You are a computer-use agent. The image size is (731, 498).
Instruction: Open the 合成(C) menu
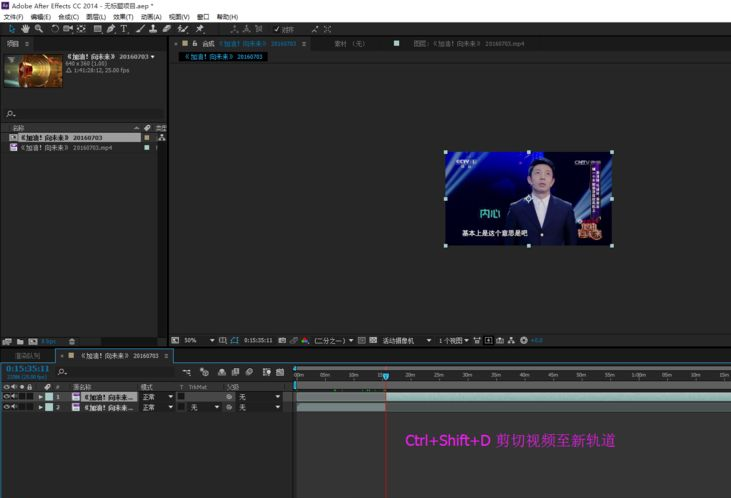coord(69,17)
